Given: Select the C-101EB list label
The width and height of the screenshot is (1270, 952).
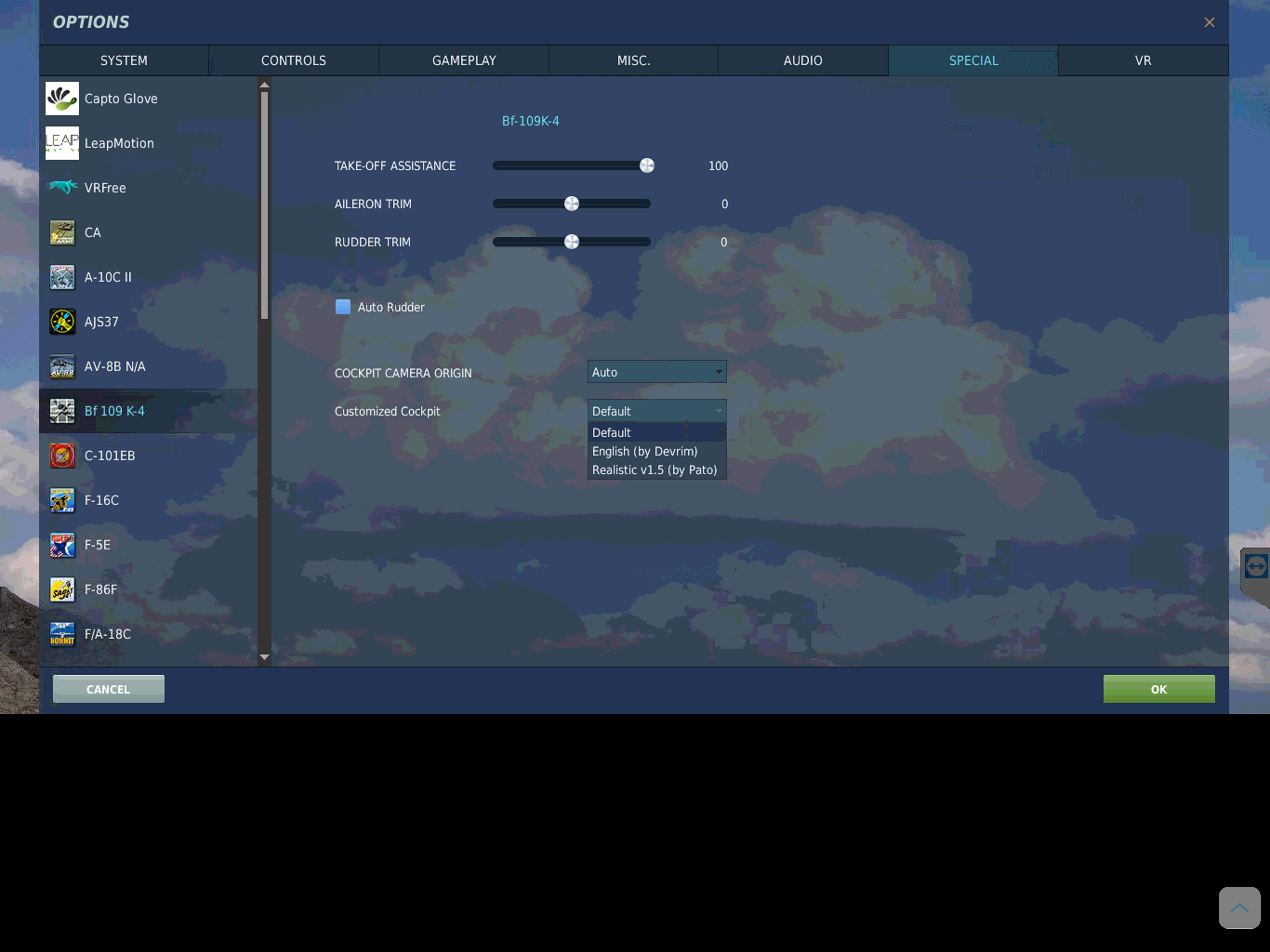Looking at the screenshot, I should tap(110, 456).
